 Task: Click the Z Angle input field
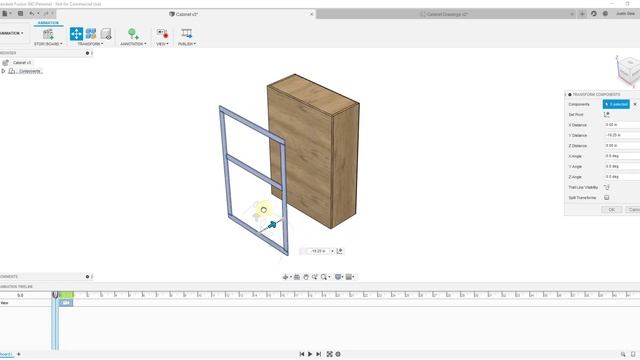click(622, 177)
